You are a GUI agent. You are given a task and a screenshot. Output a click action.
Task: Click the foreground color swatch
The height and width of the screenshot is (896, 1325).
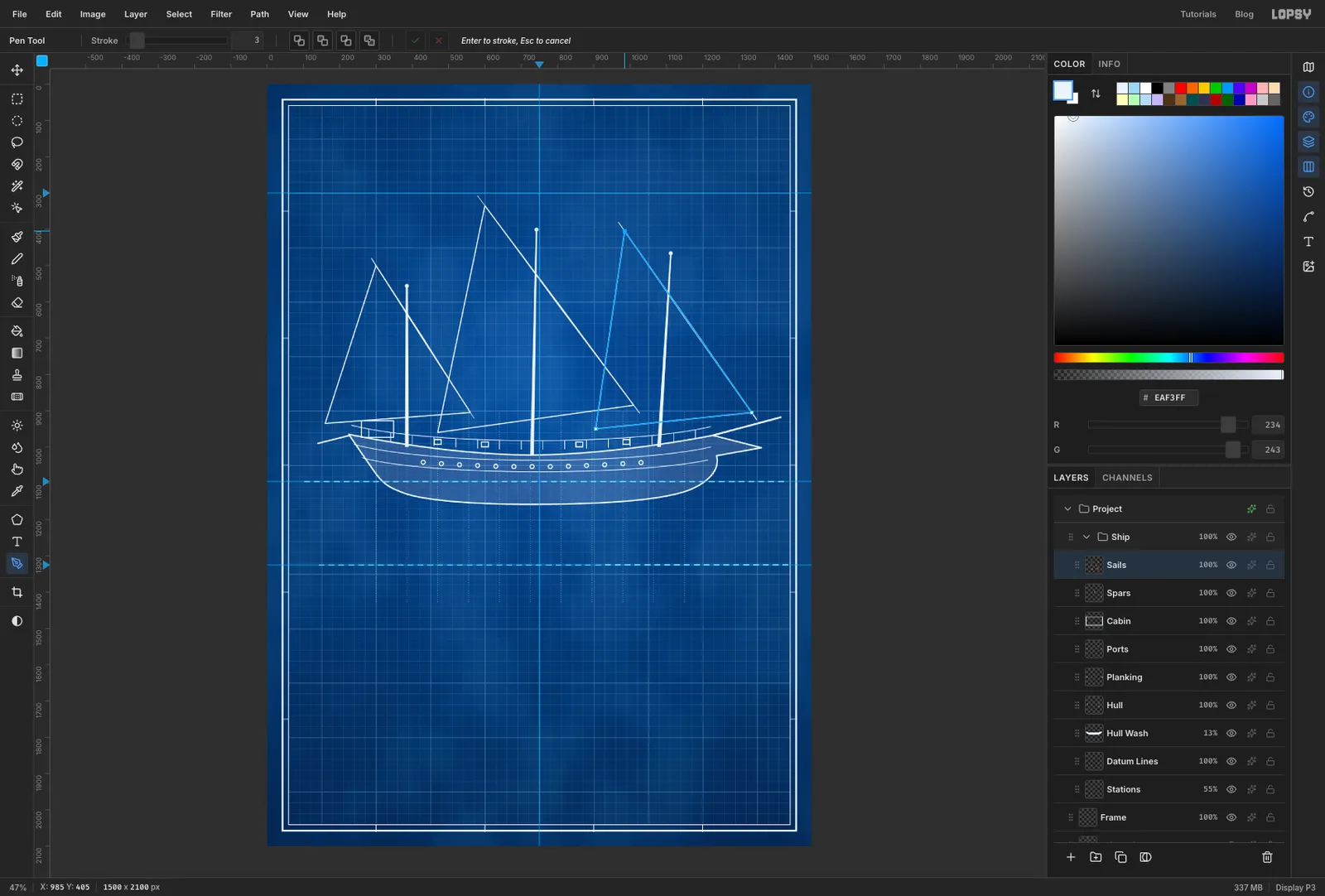pyautogui.click(x=1062, y=90)
